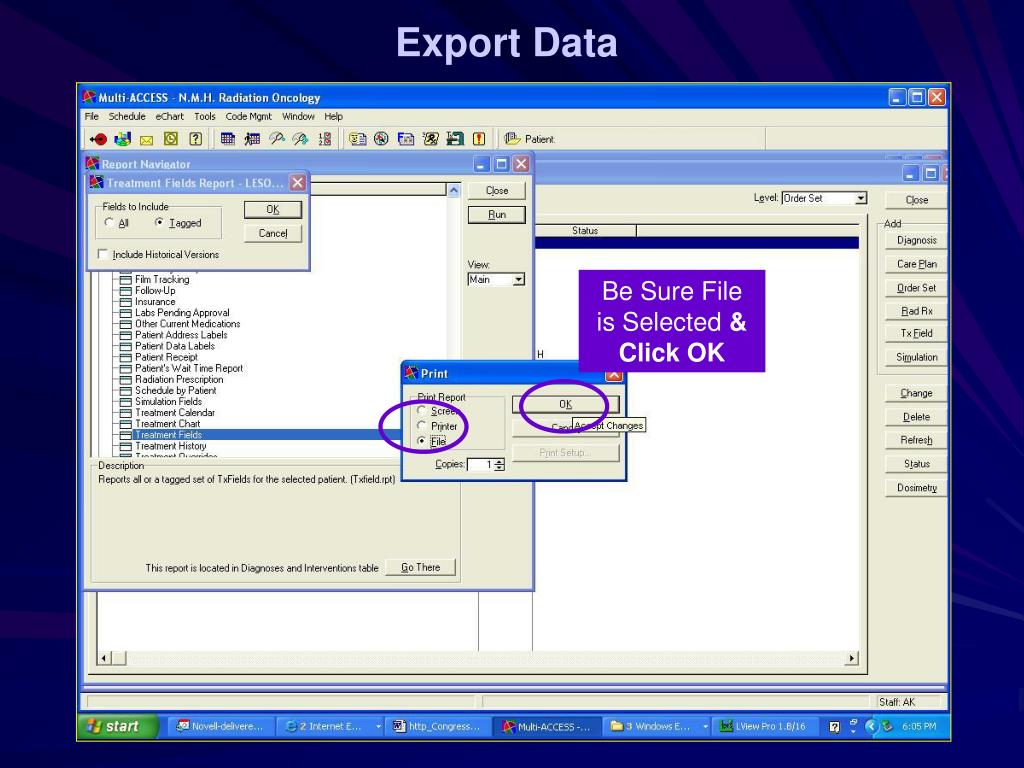Click OK in Treatment Fields Report dialog
This screenshot has height=768, width=1024.
pos(272,210)
